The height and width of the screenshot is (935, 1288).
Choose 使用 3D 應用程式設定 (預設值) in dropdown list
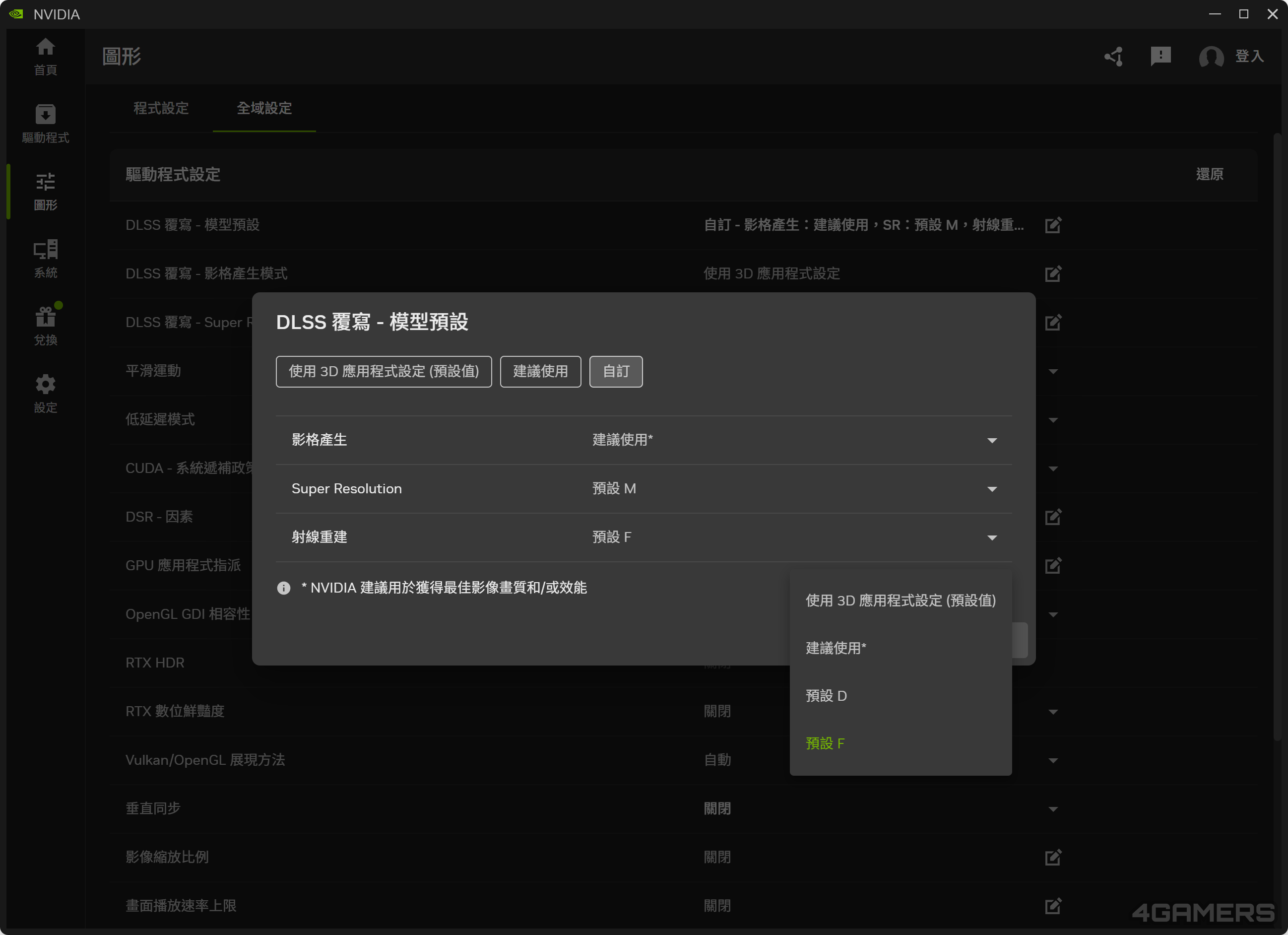(900, 601)
